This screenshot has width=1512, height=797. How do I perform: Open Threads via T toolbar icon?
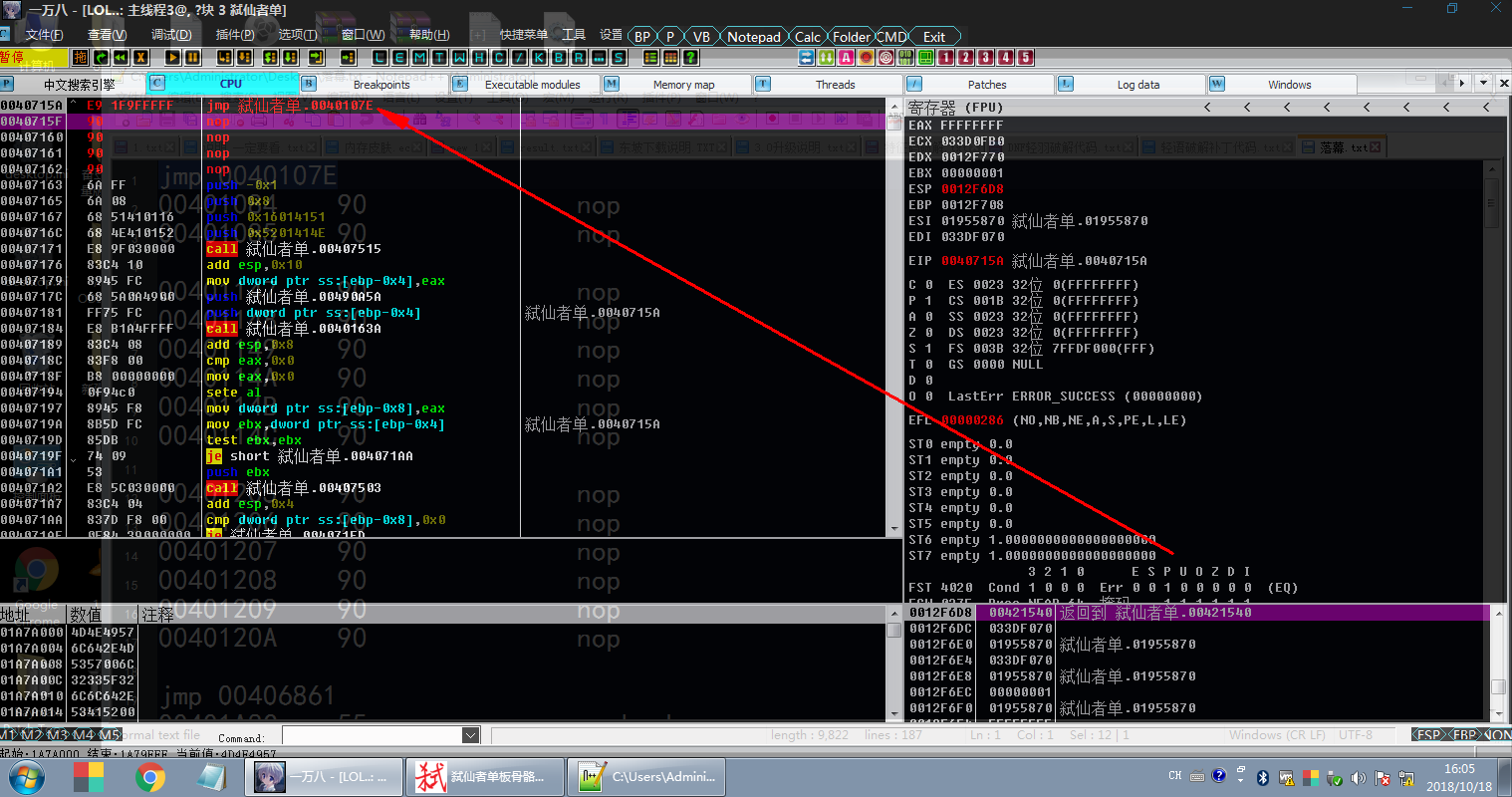click(x=439, y=57)
